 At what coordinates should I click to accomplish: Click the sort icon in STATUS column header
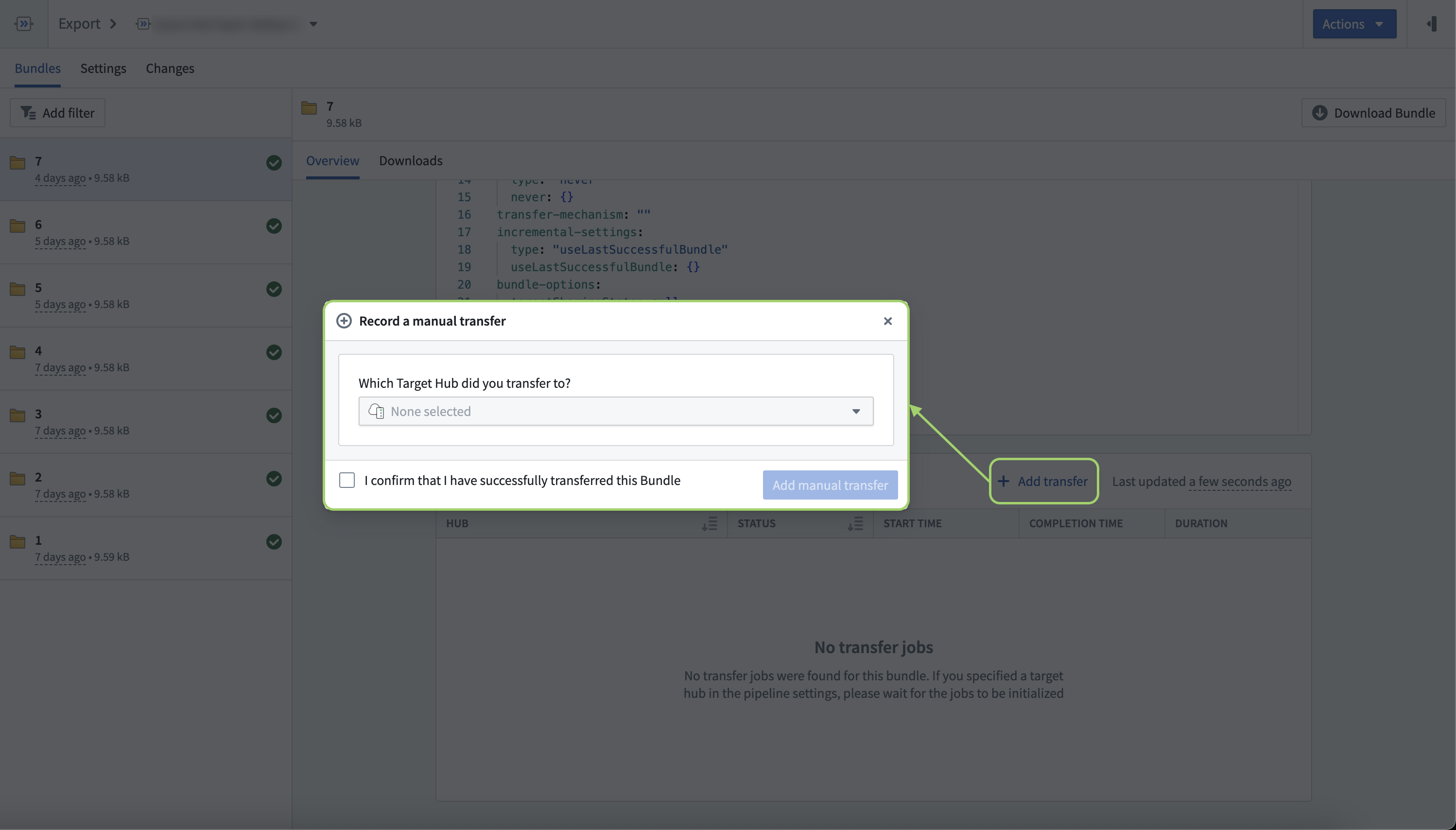855,523
